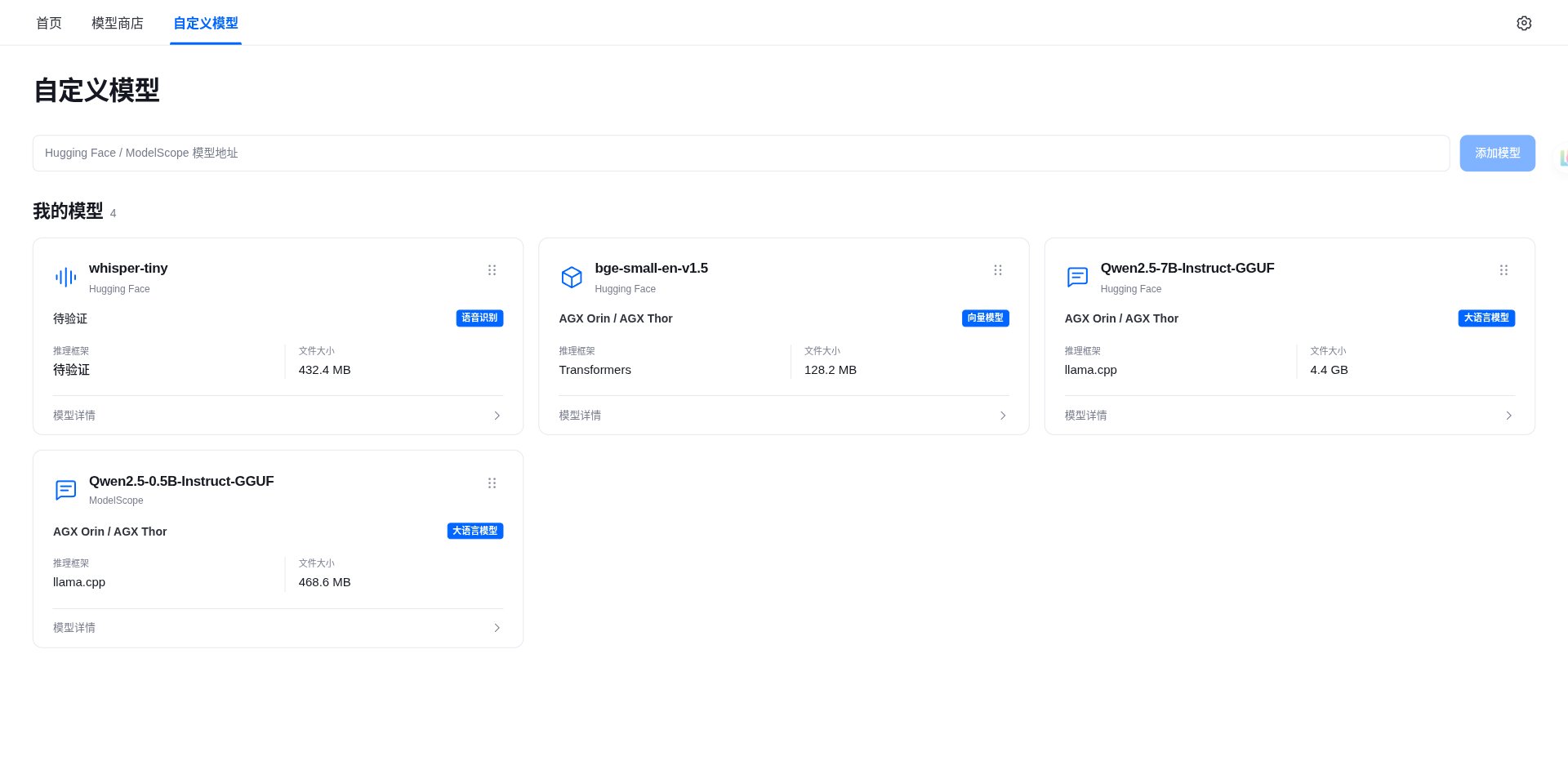Click the 向量模型 tag on bge-small-en-v1.5

(986, 318)
